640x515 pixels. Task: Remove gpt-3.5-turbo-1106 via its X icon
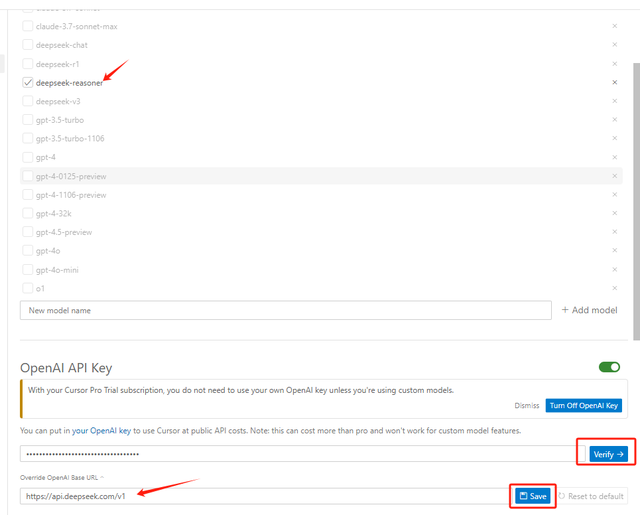pos(615,138)
